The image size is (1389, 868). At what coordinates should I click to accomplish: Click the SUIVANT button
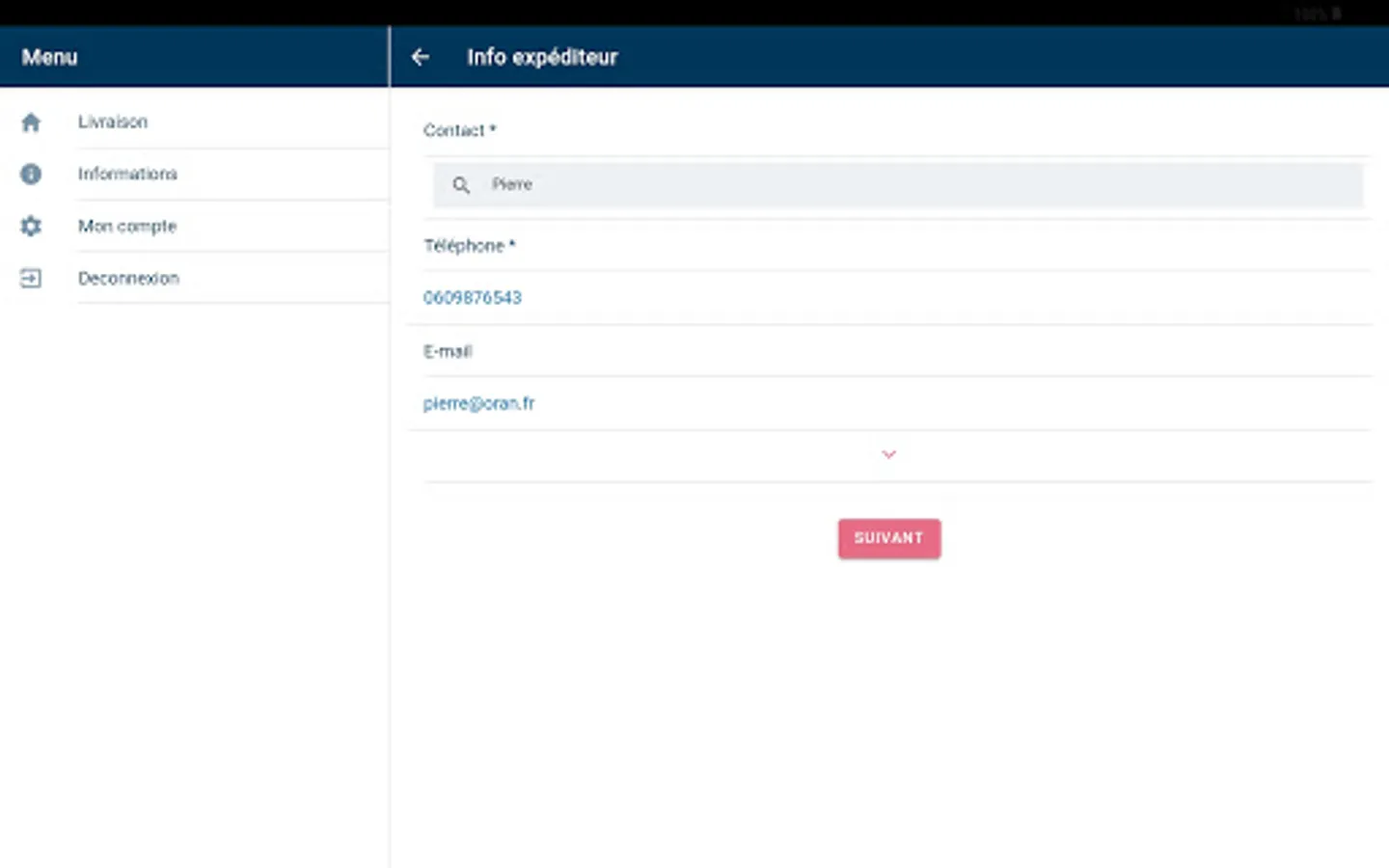point(888,538)
